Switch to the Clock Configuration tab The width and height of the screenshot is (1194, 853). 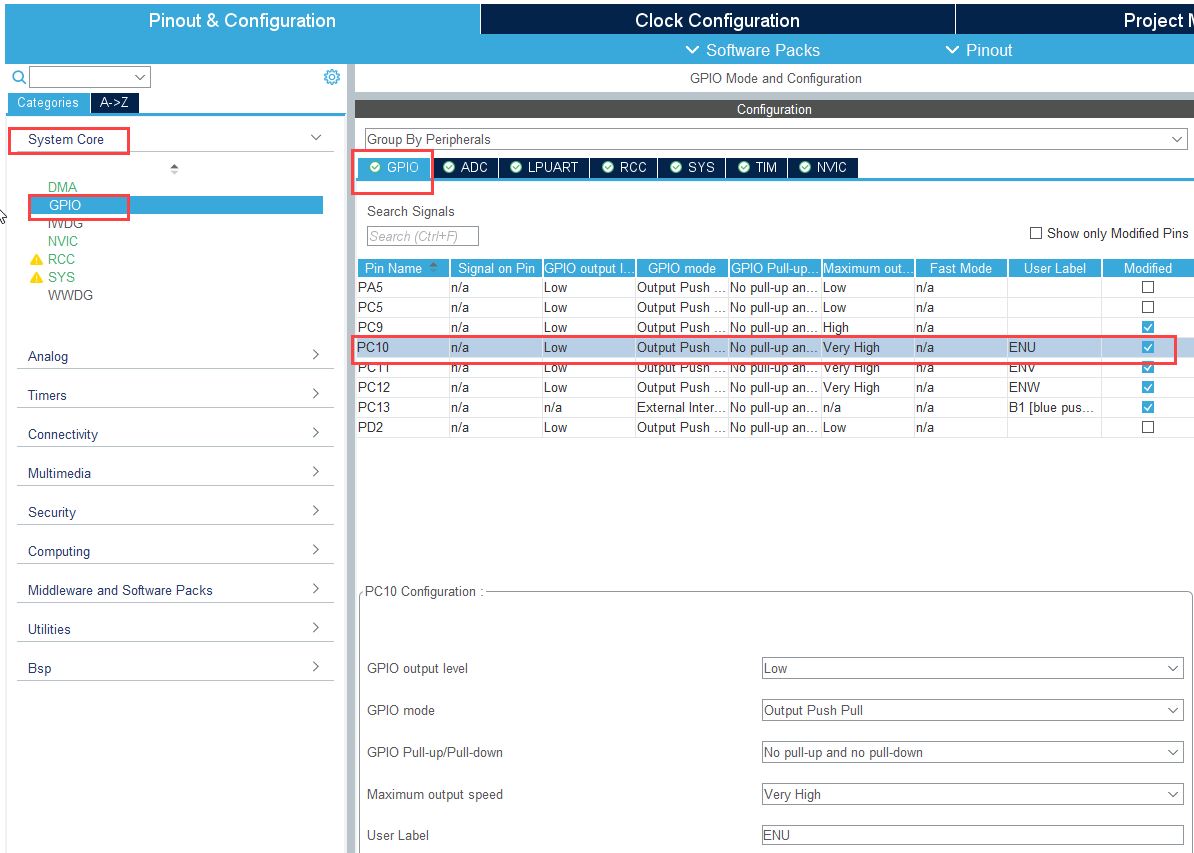717,20
